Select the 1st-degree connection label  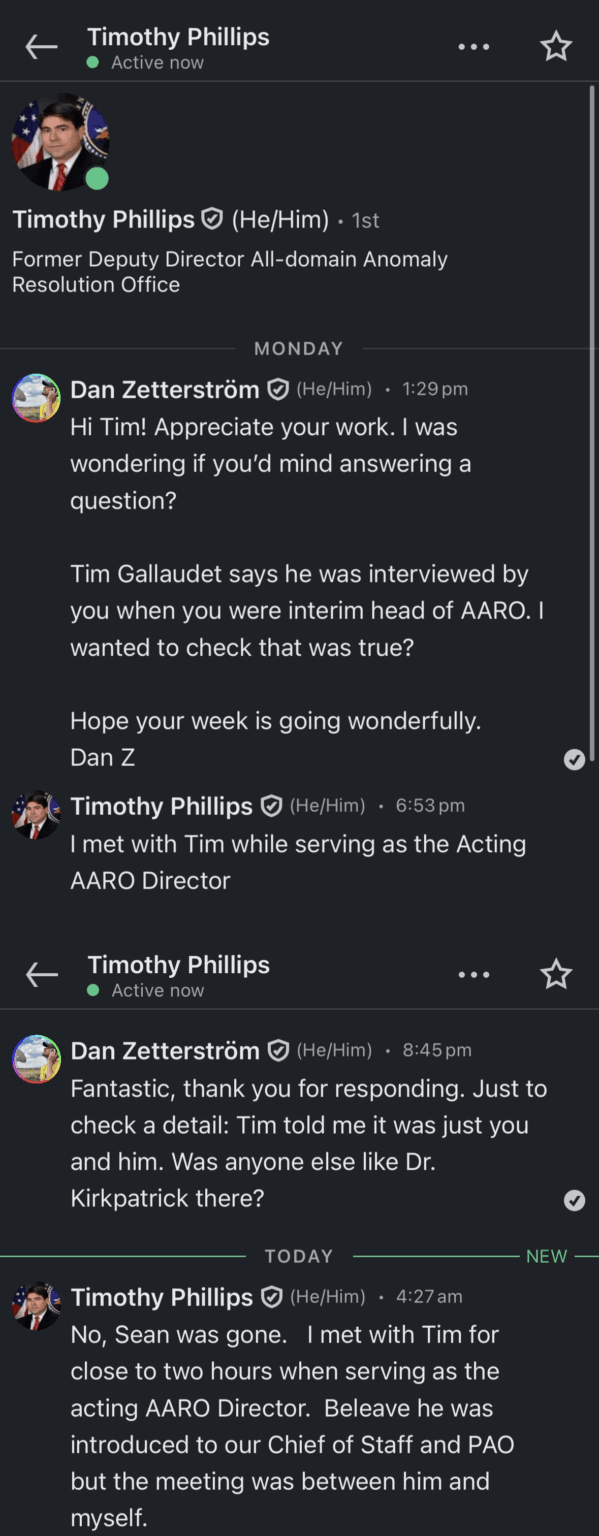pyautogui.click(x=365, y=220)
